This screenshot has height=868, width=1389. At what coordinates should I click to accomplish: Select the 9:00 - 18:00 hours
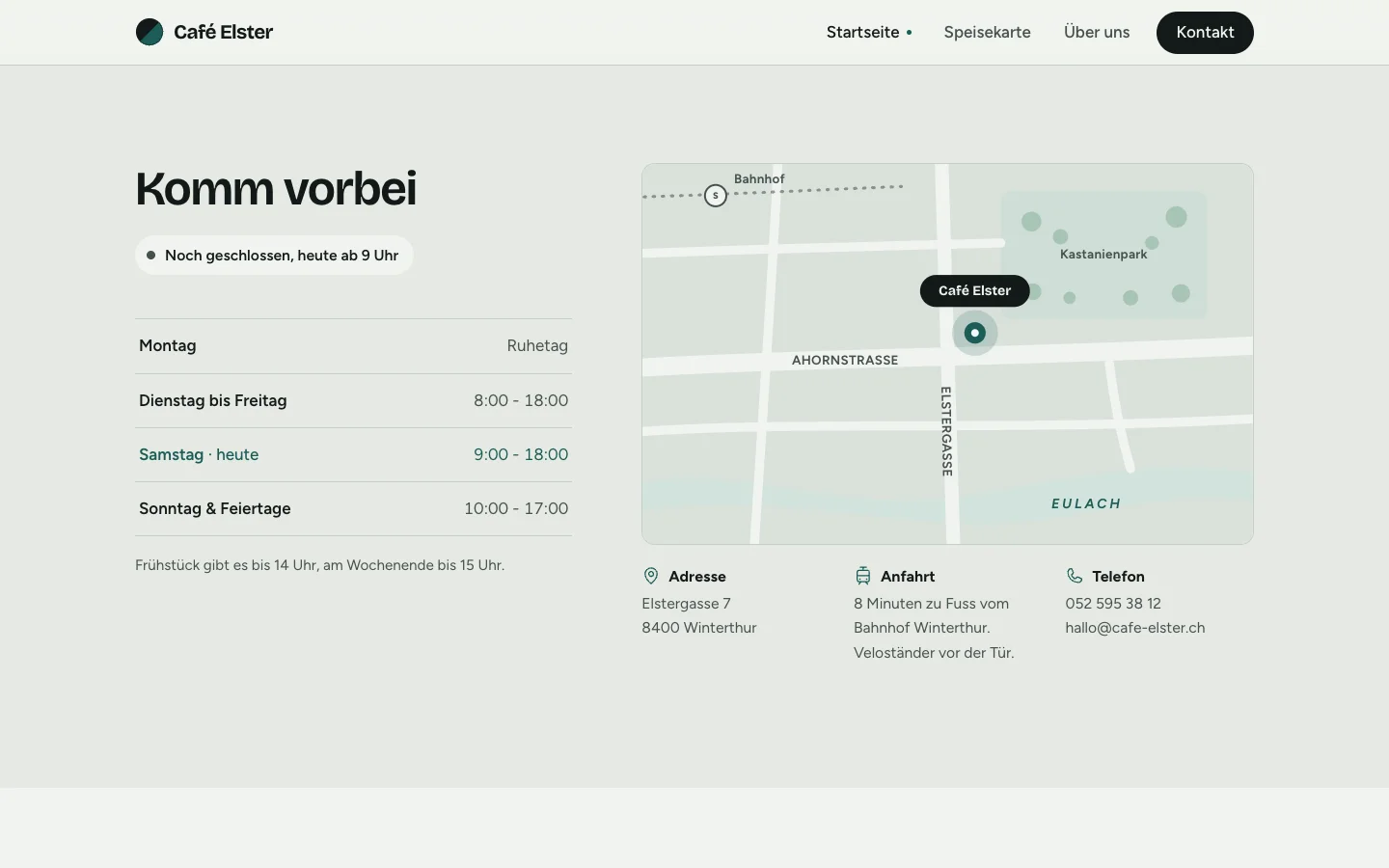tap(521, 454)
